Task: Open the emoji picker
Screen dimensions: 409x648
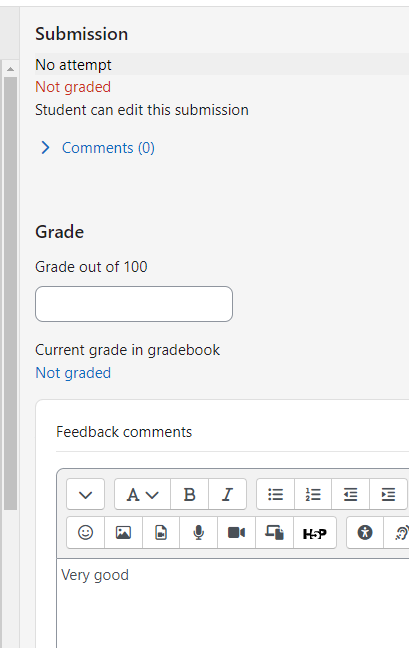Action: (86, 533)
